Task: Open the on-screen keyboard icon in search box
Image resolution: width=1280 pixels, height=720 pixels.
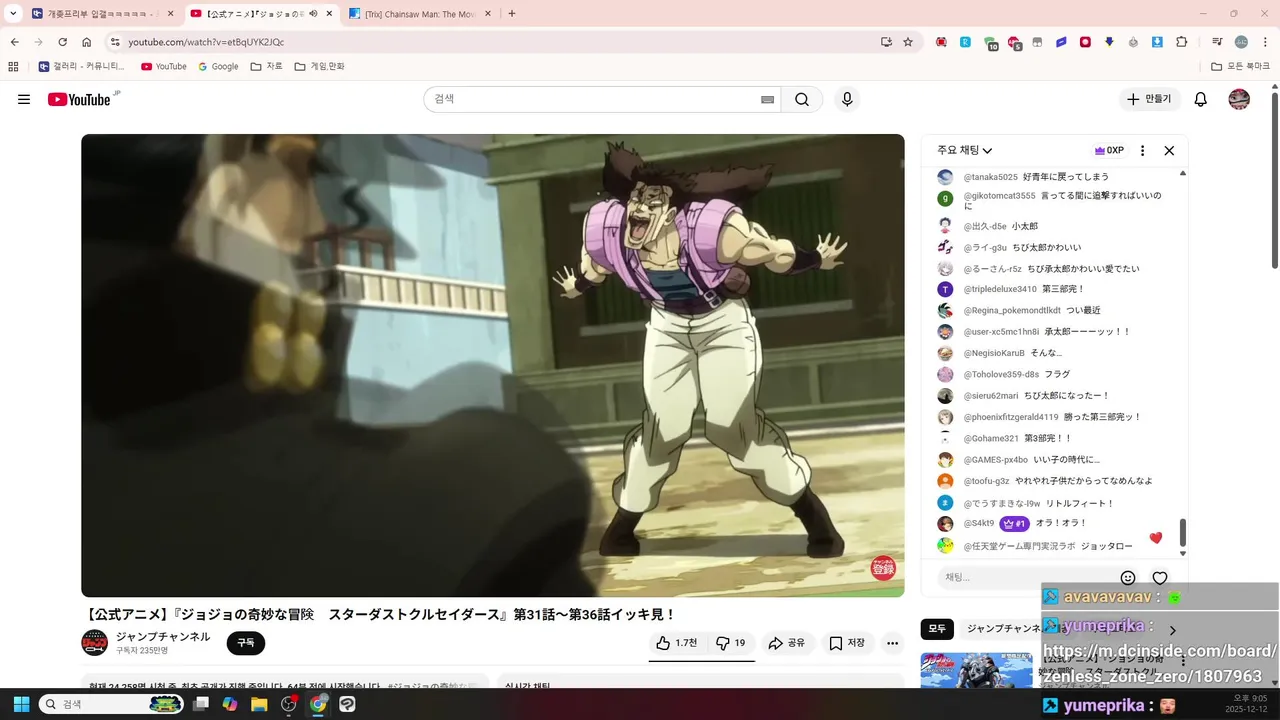Action: (x=767, y=99)
